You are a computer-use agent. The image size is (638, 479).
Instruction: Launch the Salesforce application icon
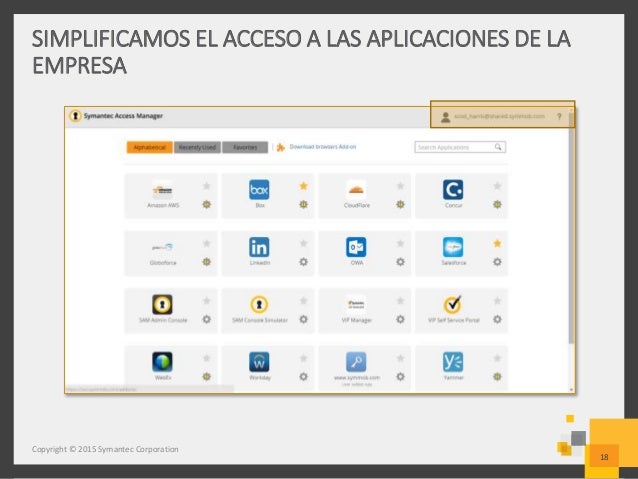pos(453,247)
